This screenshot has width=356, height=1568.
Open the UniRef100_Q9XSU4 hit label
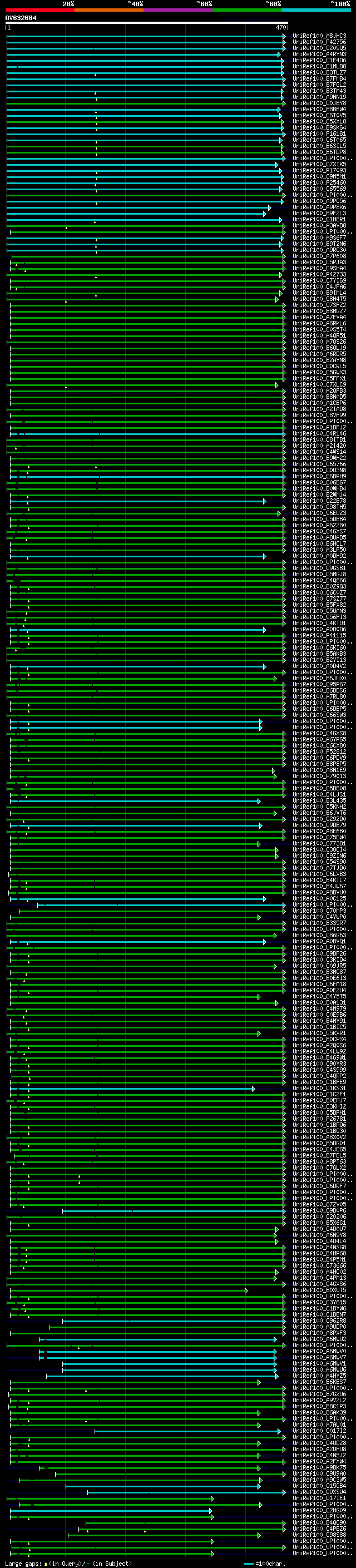click(319, 1492)
